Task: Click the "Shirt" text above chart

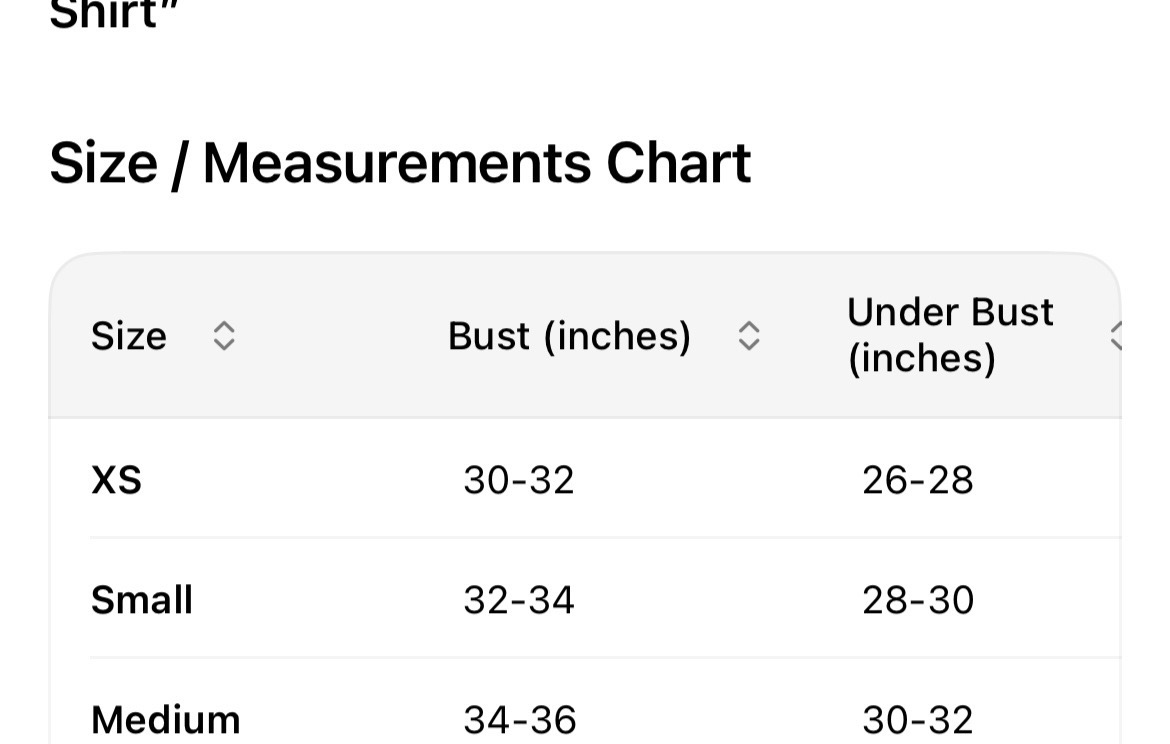Action: 114,13
